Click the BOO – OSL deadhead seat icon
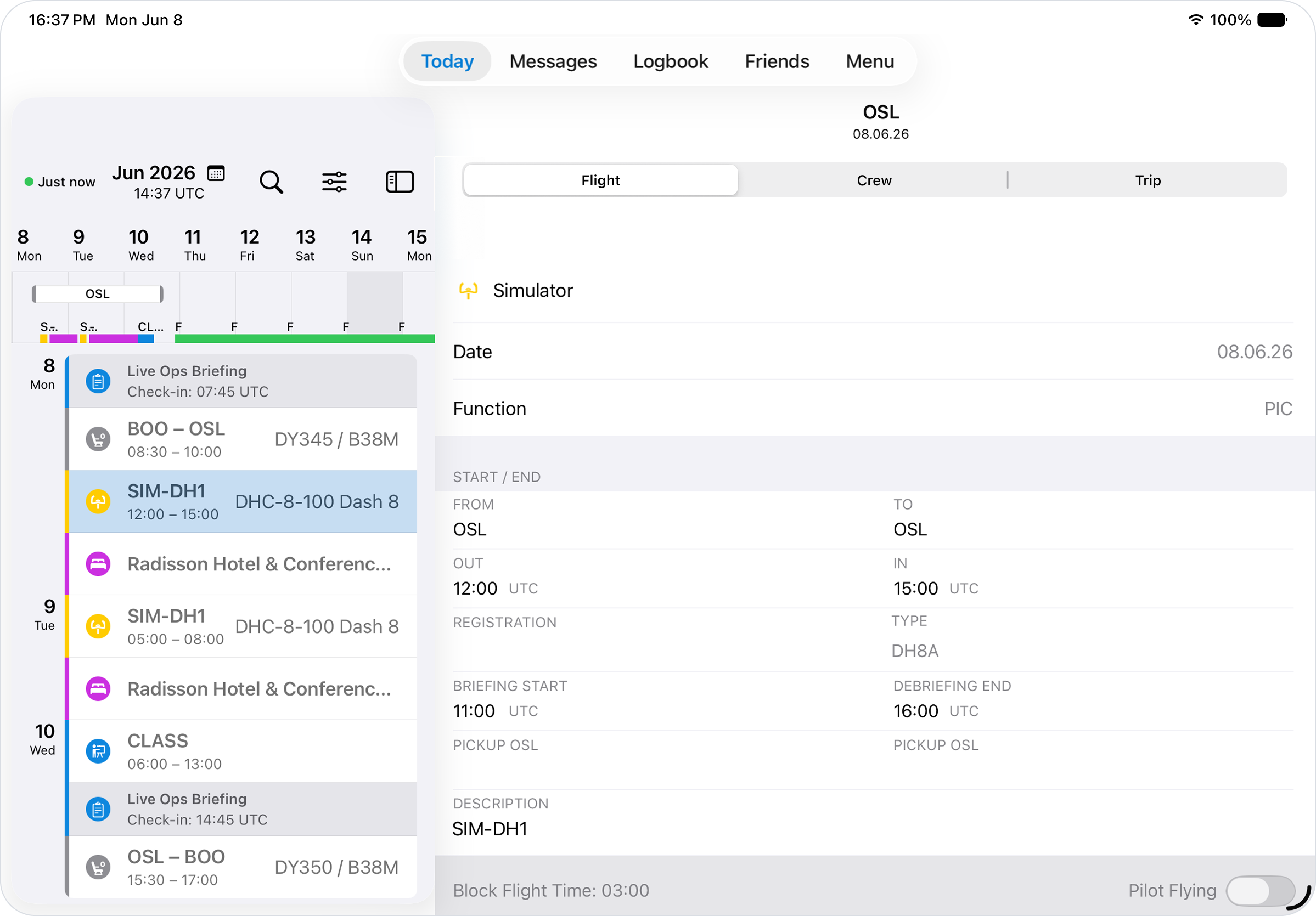Image resolution: width=1316 pixels, height=916 pixels. [98, 439]
